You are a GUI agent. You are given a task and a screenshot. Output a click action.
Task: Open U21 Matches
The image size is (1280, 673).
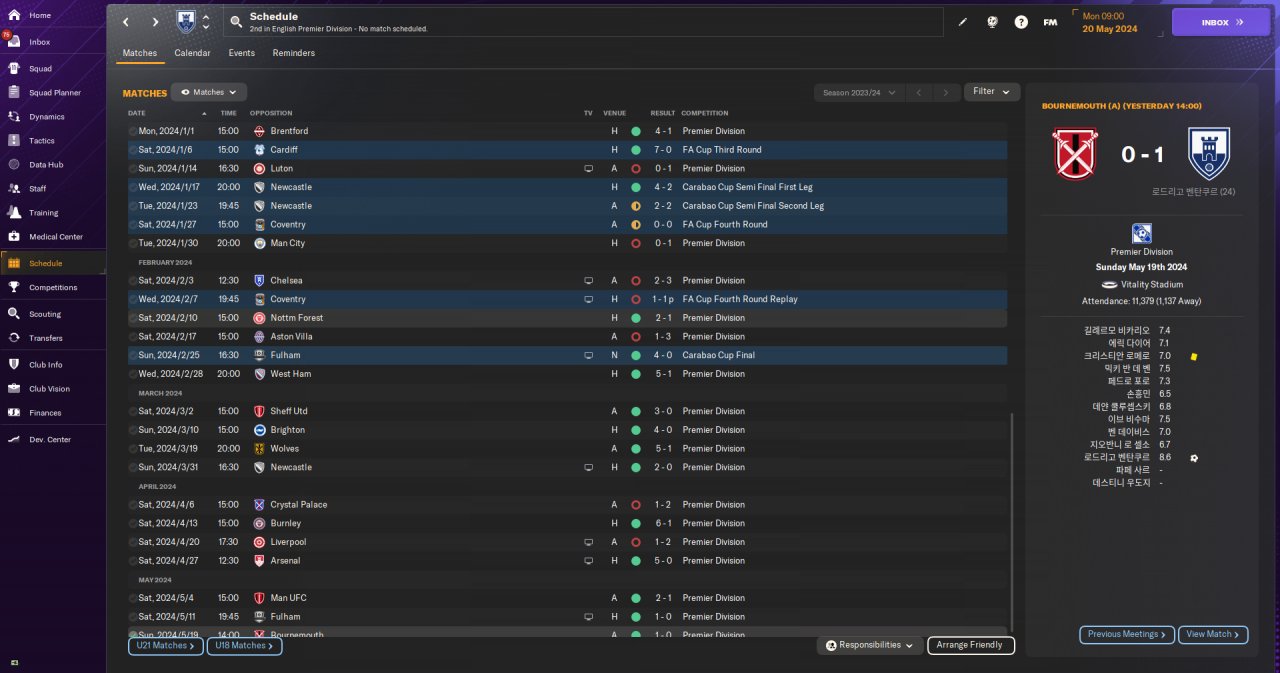pyautogui.click(x=165, y=646)
